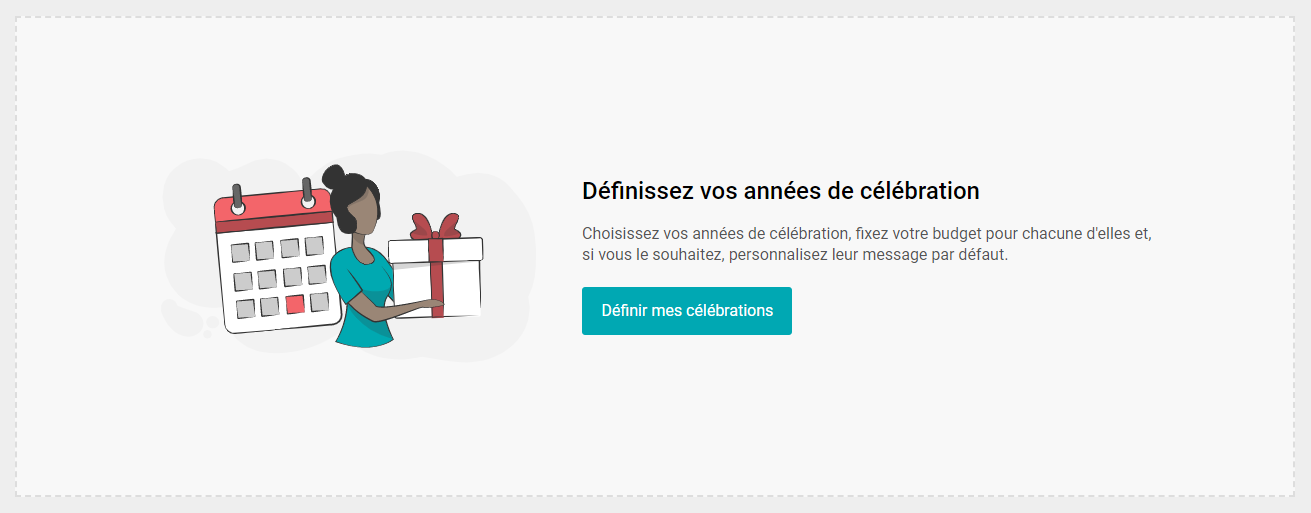Click the woman's black hair bun
Viewport: 1311px width, 513px height.
[x=333, y=176]
